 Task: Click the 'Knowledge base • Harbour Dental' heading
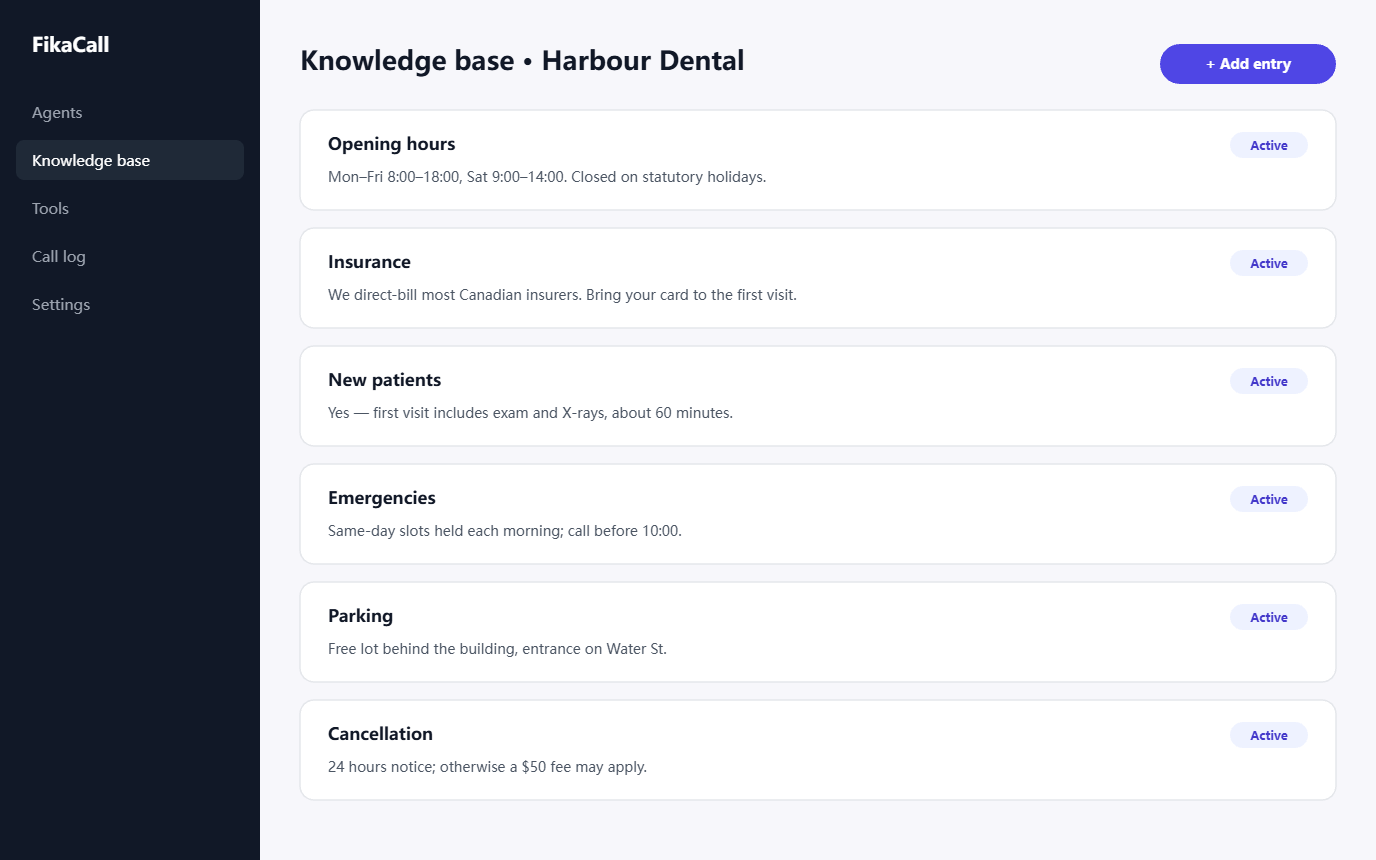coord(522,61)
